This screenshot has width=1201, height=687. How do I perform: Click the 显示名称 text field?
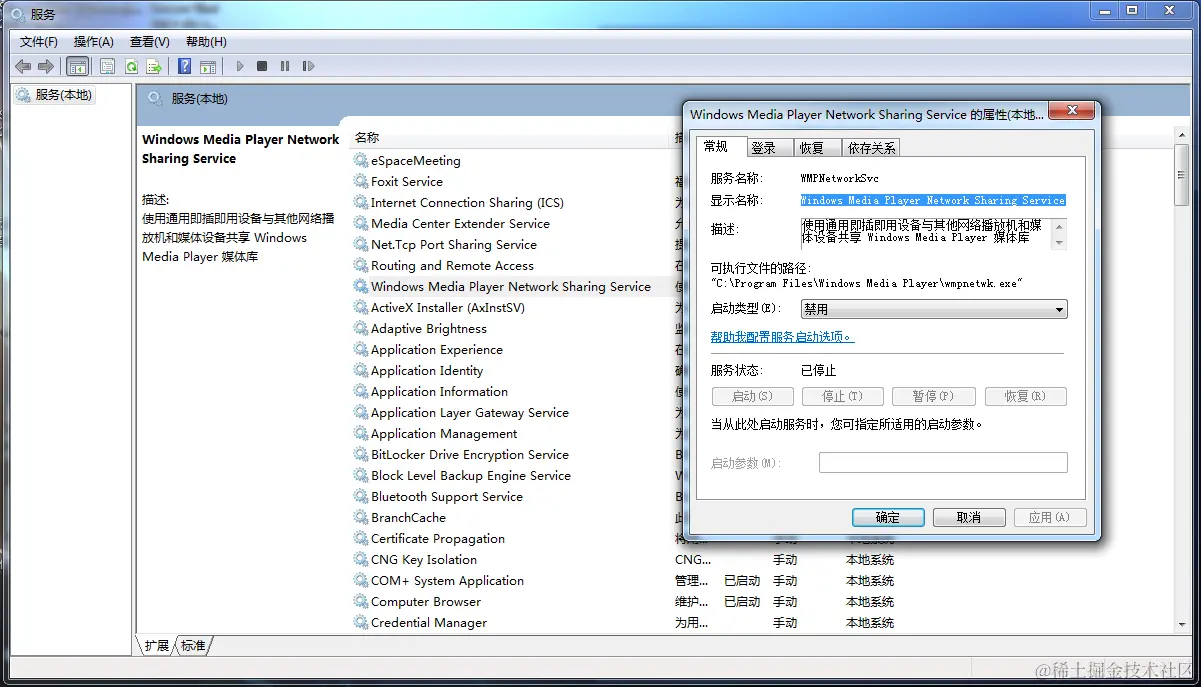pos(933,200)
